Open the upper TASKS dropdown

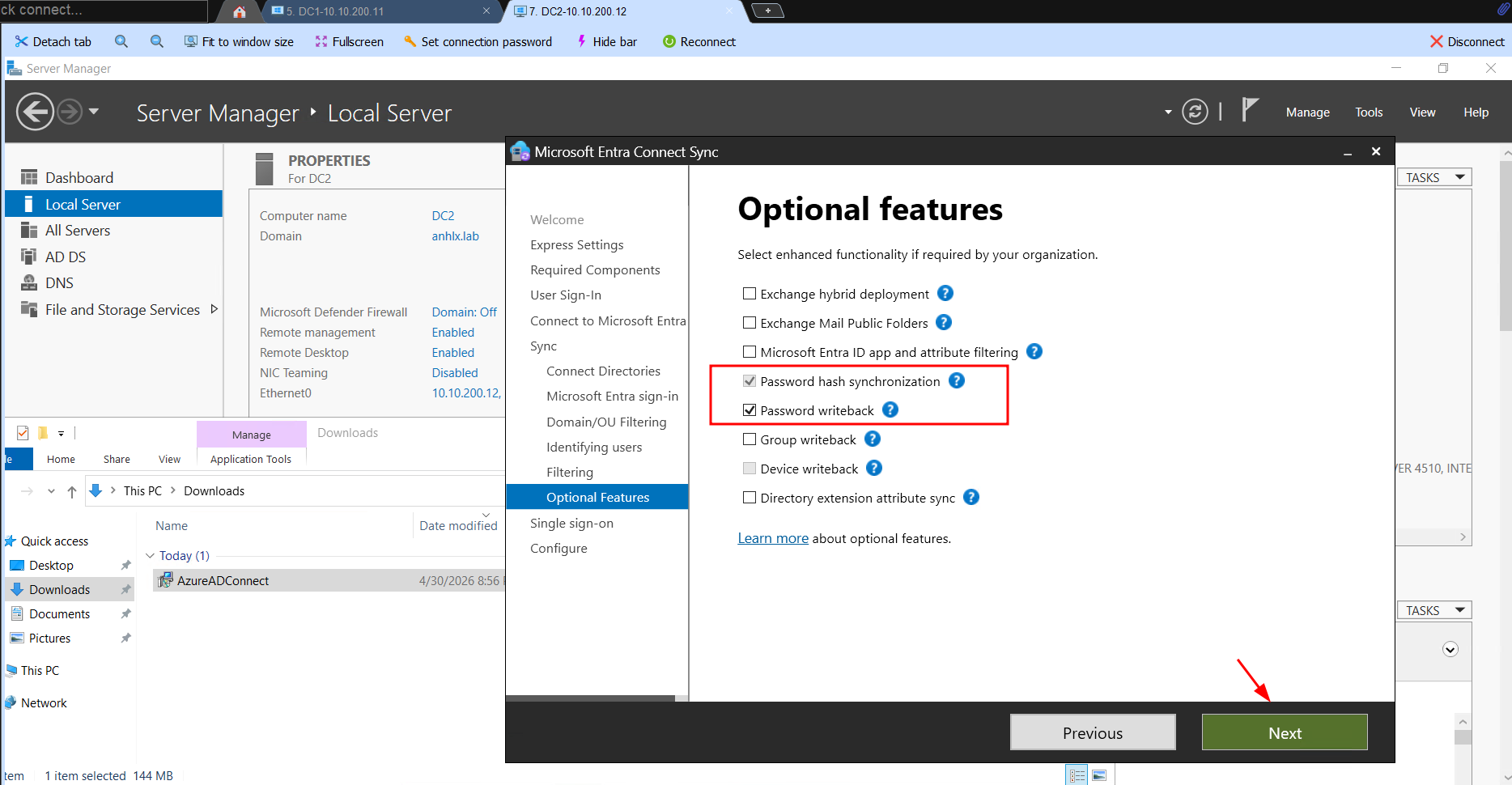pos(1434,177)
